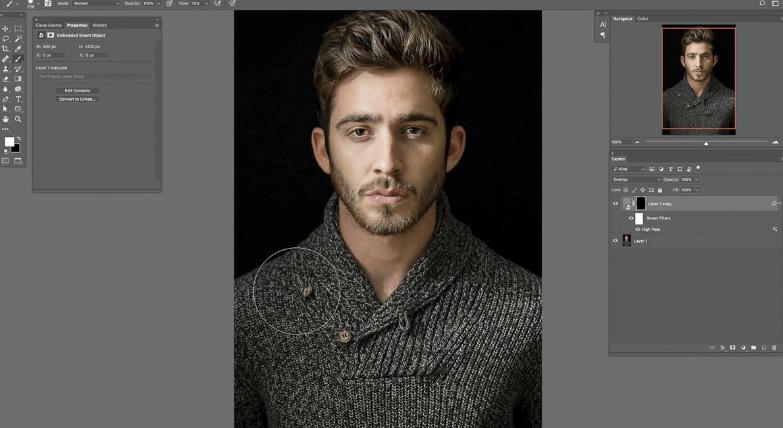Viewport: 783px width, 428px height.
Task: Open the Overlay blend mode dropdown
Action: (x=636, y=180)
